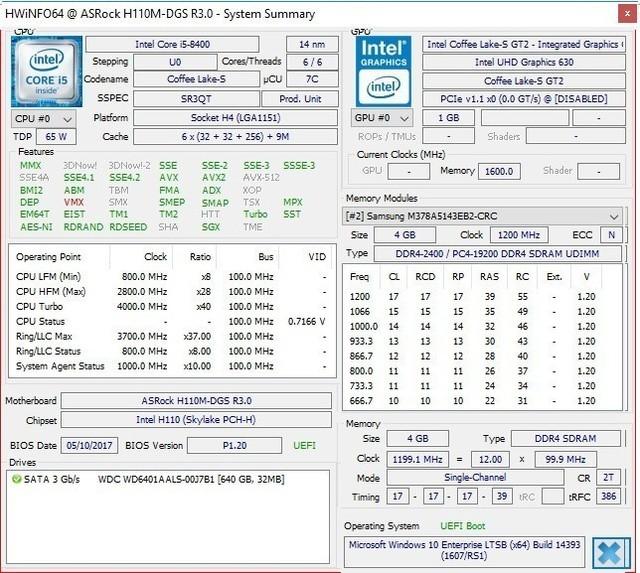
Task: Click the blue X close button at bottom right
Action: point(611,553)
